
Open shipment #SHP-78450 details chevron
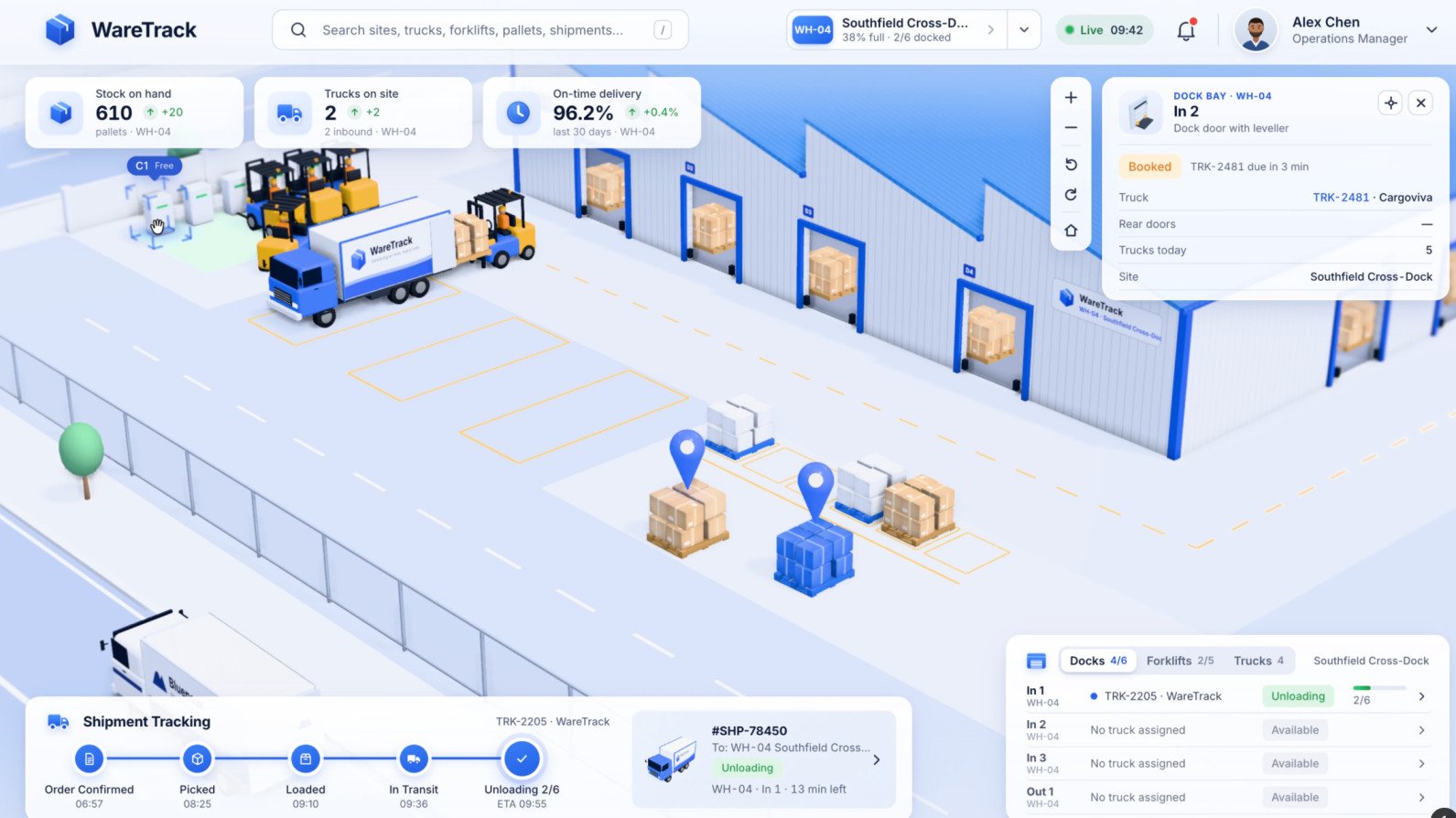pos(877,759)
